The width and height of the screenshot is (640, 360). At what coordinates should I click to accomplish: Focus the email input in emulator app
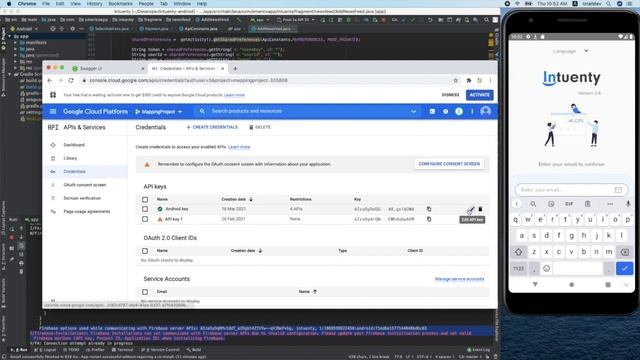(x=571, y=190)
